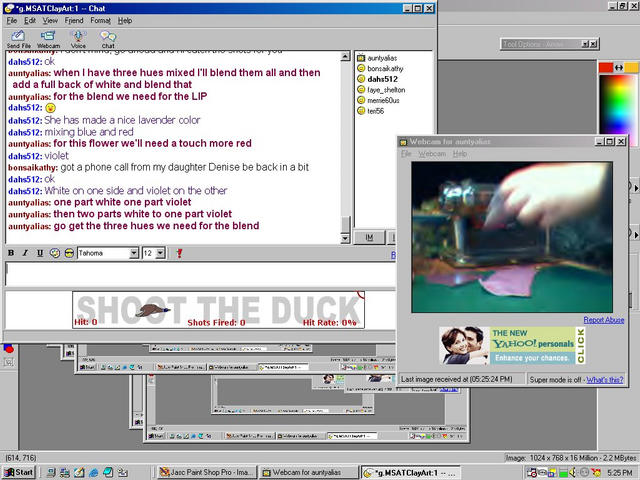The height and width of the screenshot is (480, 640).
Task: Open the text color palette icon
Action: pyautogui.click(x=55, y=253)
